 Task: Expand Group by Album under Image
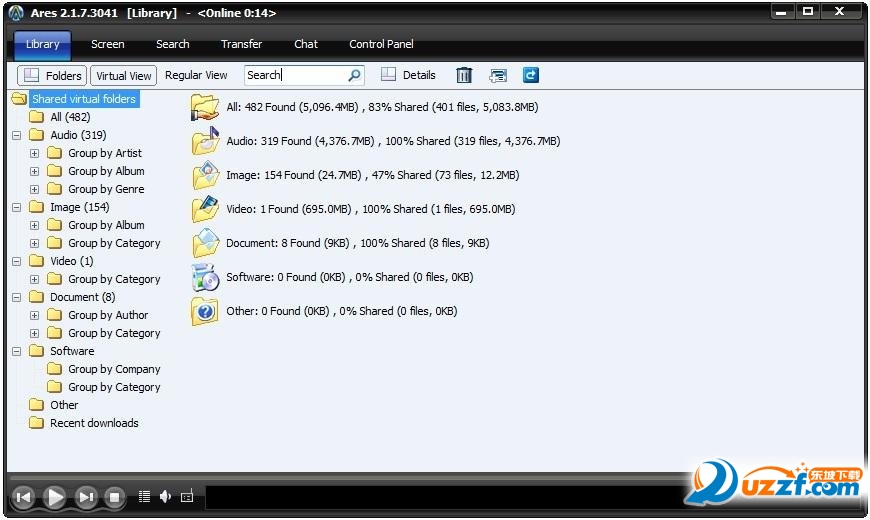coord(34,225)
